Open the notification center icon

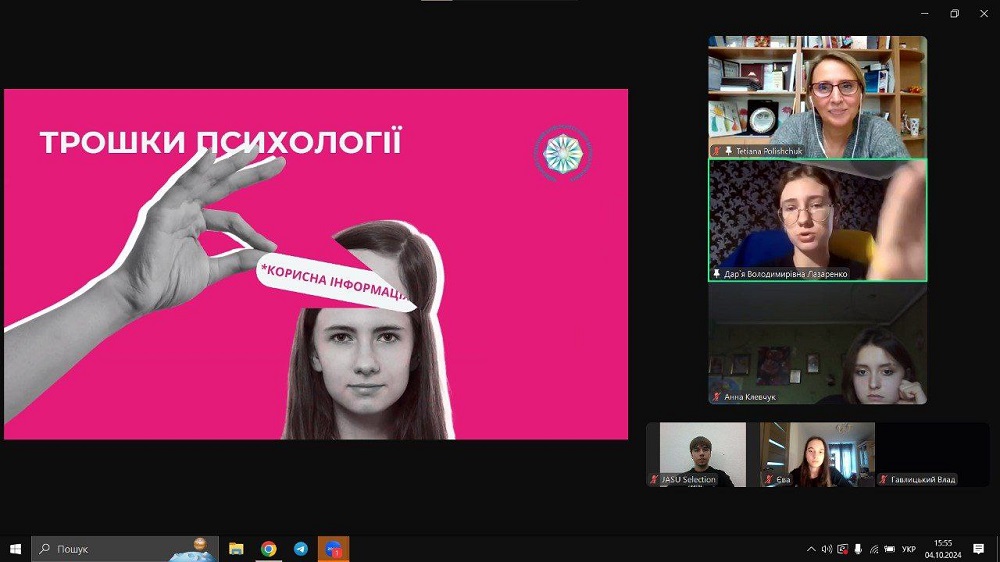point(978,549)
